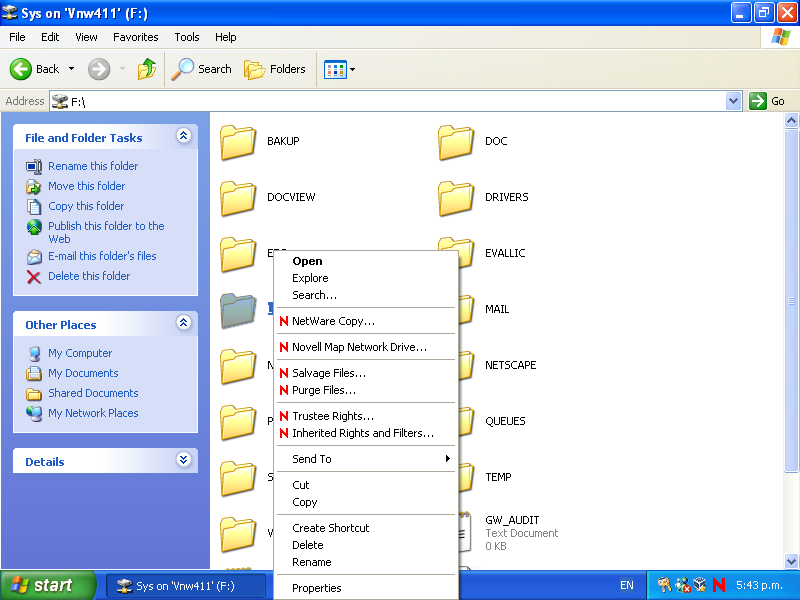
Task: Click the green Back arrow icon
Action: [21, 69]
